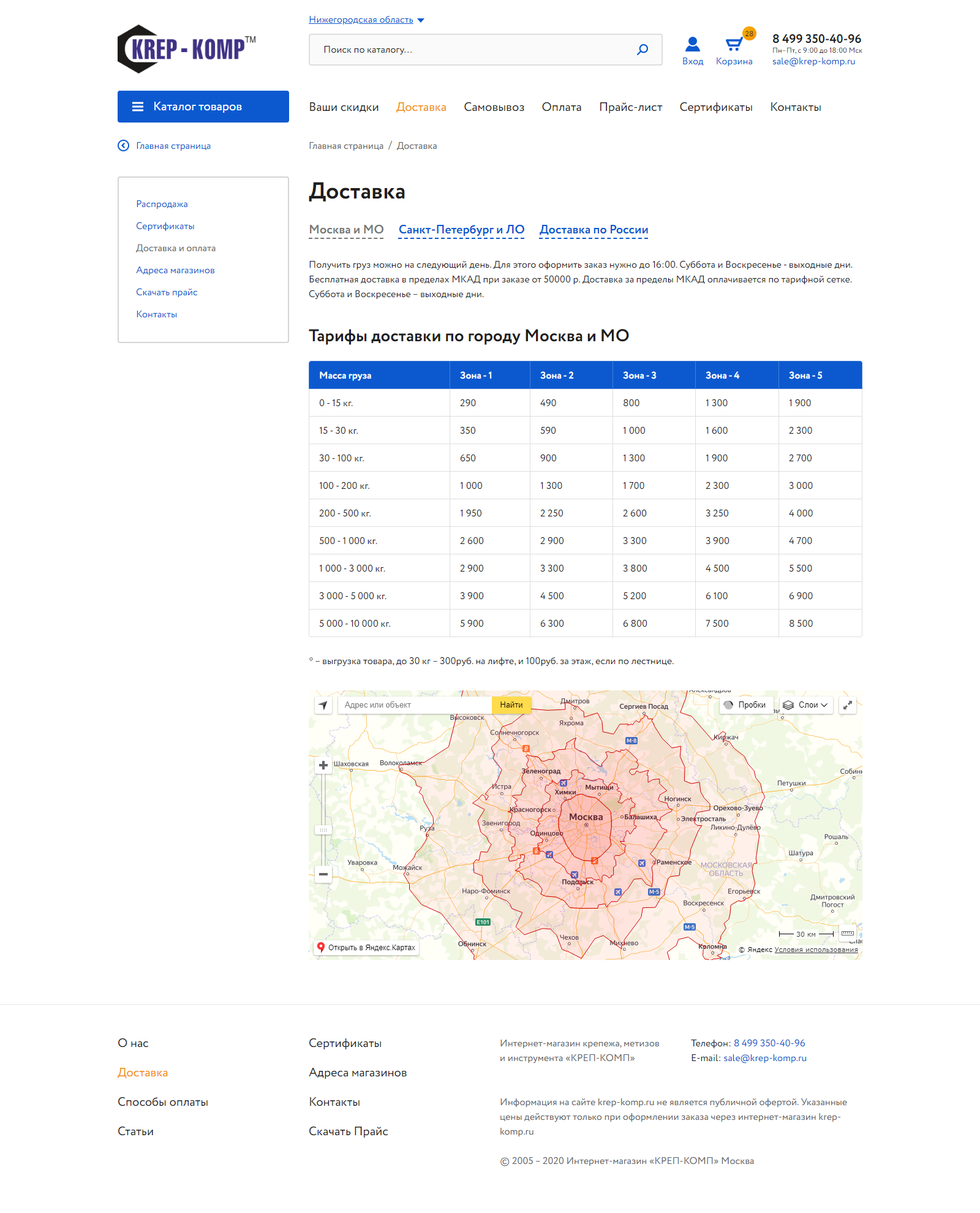Click the 200 - 500 кг. row label

(x=345, y=513)
